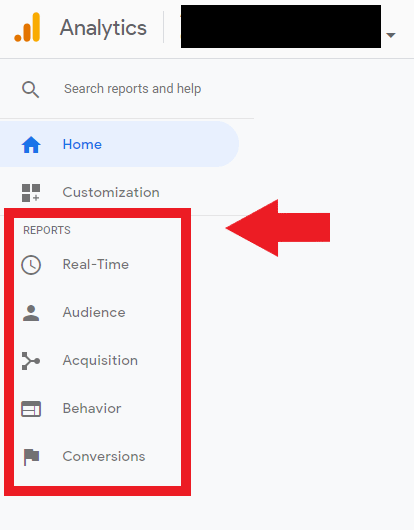Open the Conversions reports label

(104, 456)
